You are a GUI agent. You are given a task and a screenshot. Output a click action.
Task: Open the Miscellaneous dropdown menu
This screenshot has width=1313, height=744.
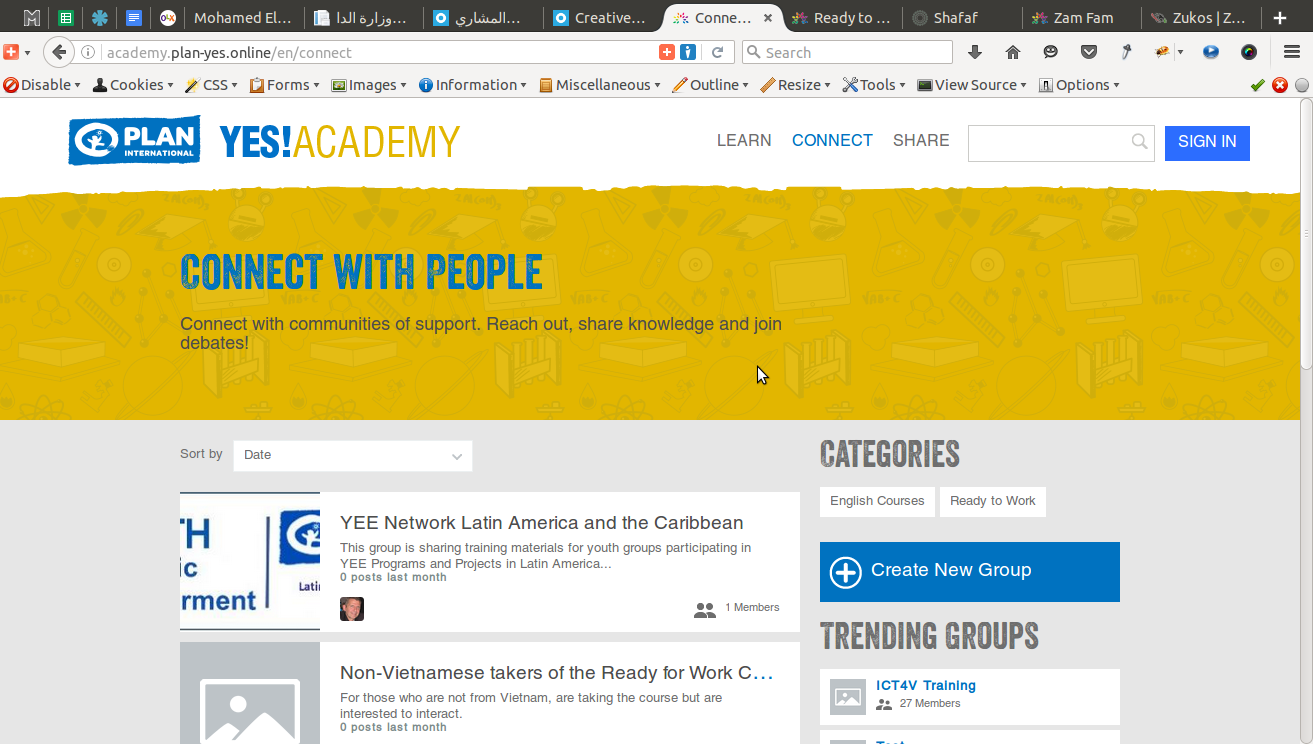(x=600, y=85)
